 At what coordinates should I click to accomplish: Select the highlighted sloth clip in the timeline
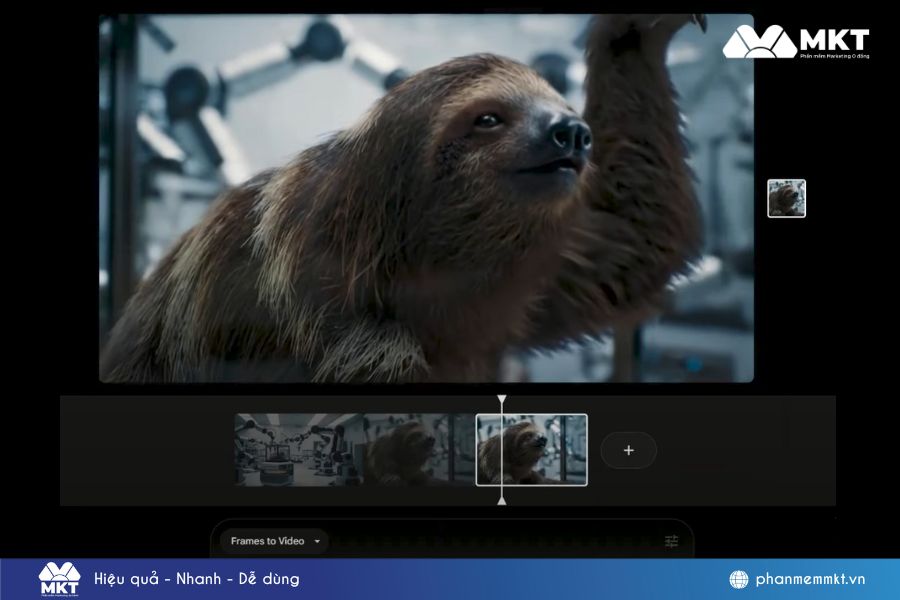(532, 450)
